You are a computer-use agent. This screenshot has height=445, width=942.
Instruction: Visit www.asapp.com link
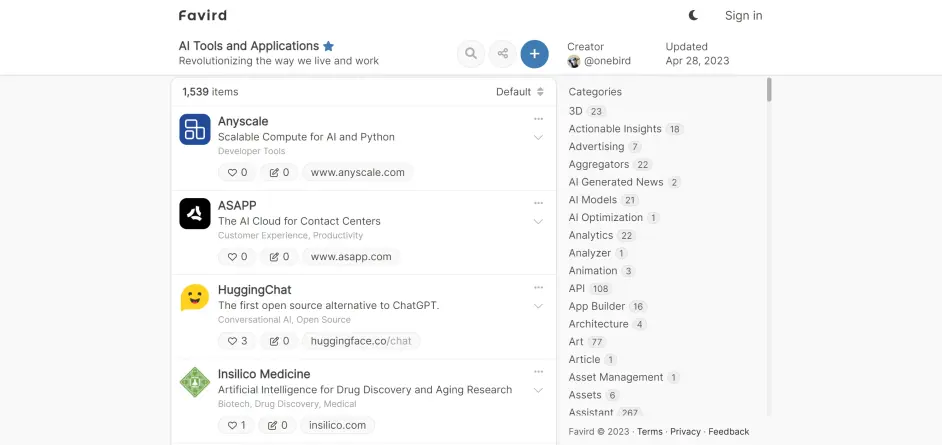[x=351, y=256]
